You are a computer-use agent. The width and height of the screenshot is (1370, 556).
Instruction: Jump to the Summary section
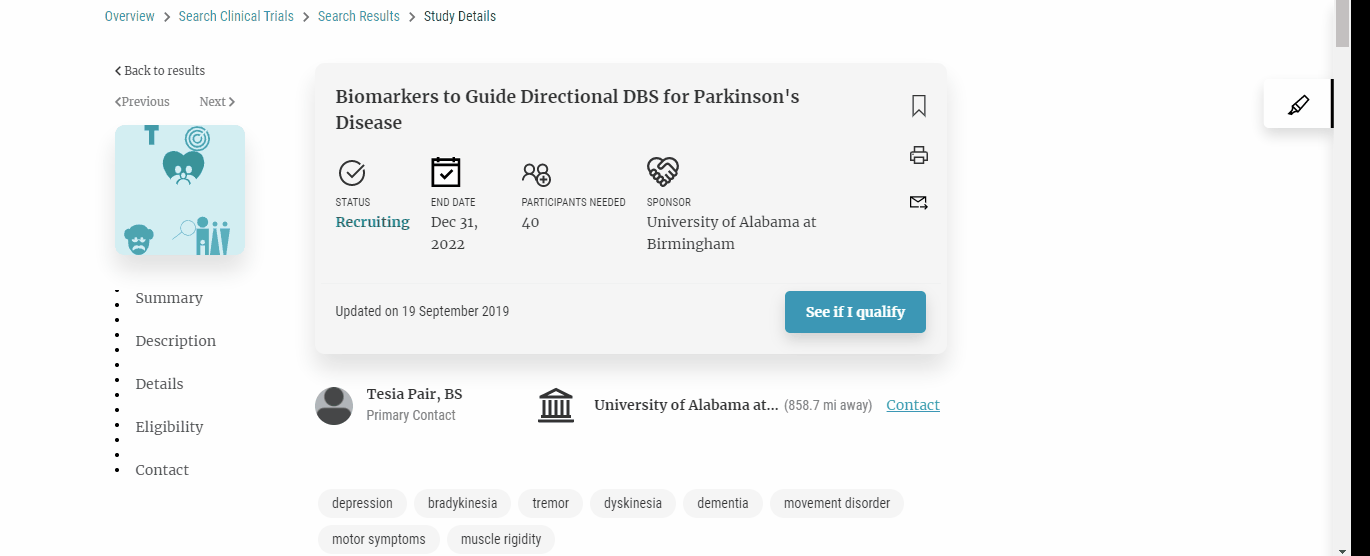[x=169, y=298]
